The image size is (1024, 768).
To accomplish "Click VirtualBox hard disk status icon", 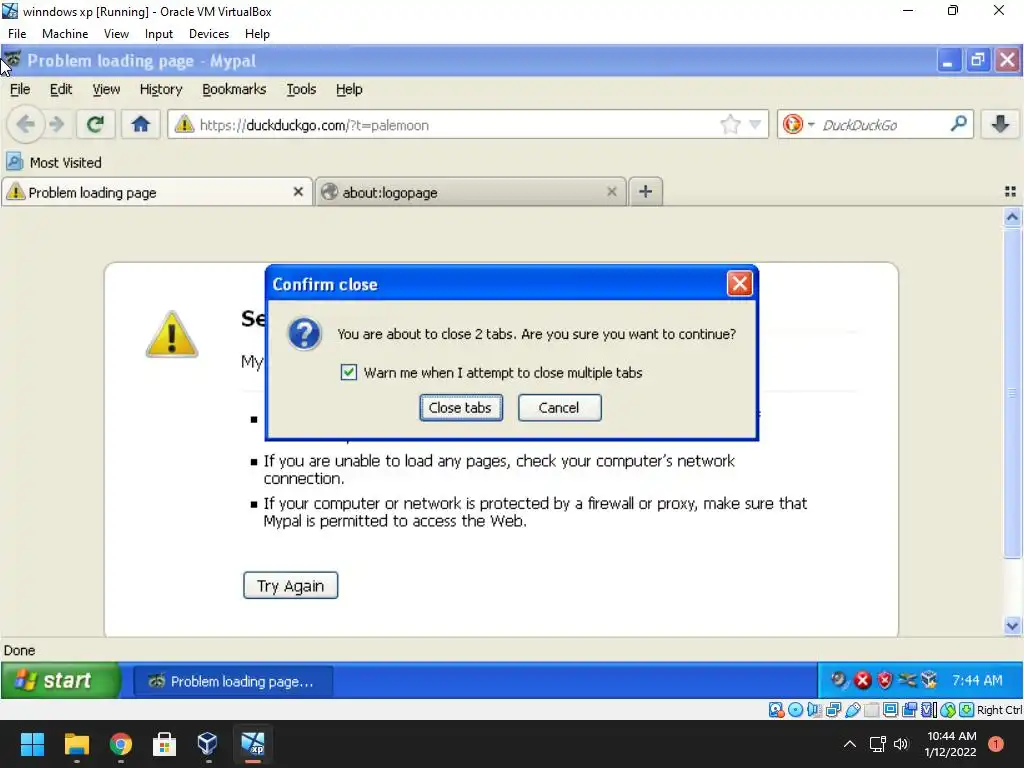I will tap(776, 710).
